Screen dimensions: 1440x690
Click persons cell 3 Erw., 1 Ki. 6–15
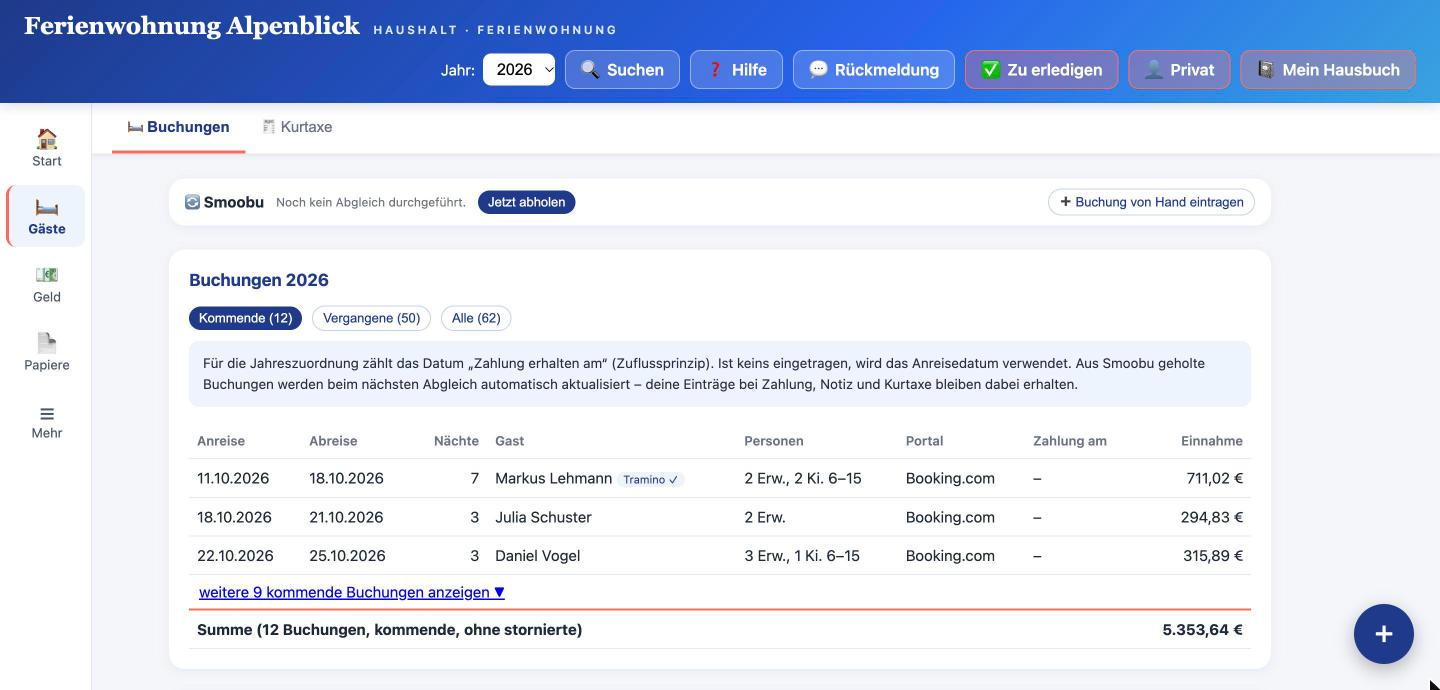click(802, 556)
